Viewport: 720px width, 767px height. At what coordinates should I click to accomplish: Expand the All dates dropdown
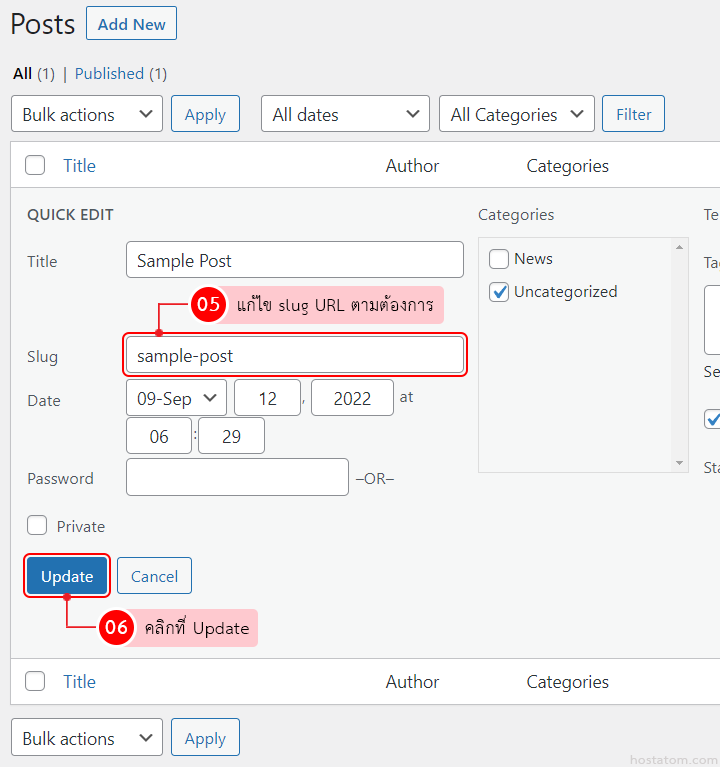point(345,115)
